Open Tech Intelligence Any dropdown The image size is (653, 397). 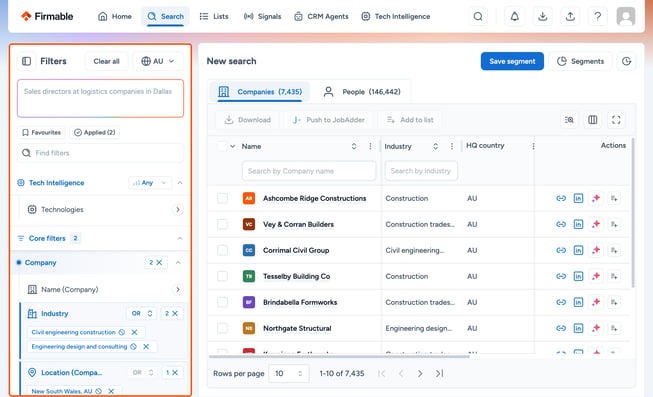point(150,182)
